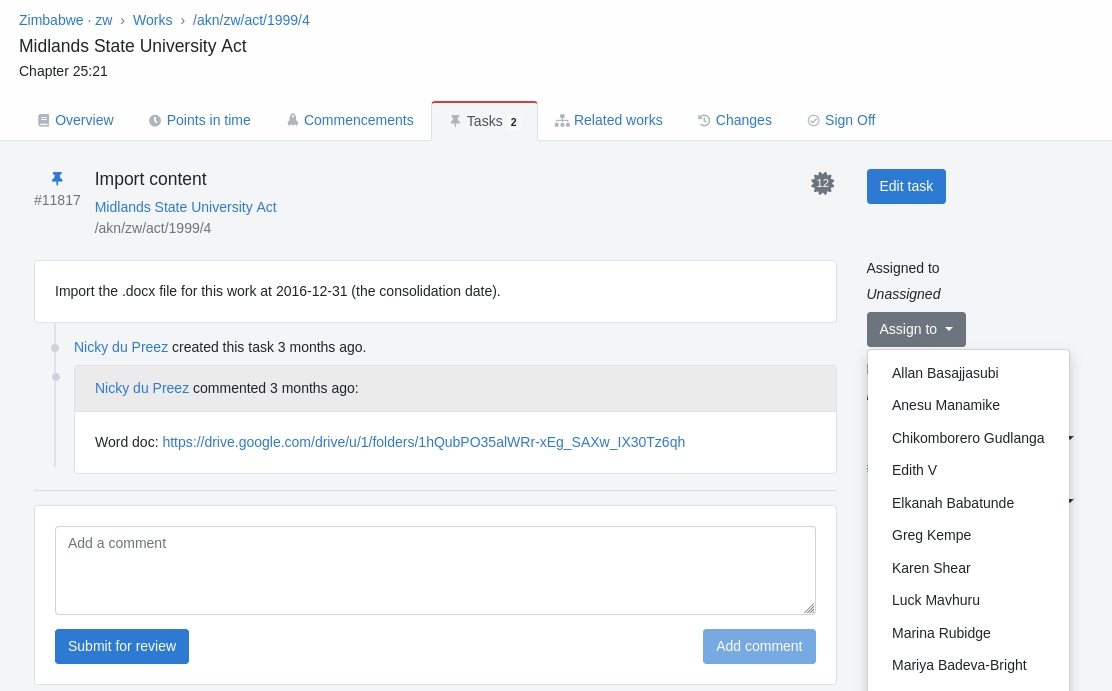Click the sitemap icon for Related works
The width and height of the screenshot is (1112, 691).
pyautogui.click(x=562, y=121)
